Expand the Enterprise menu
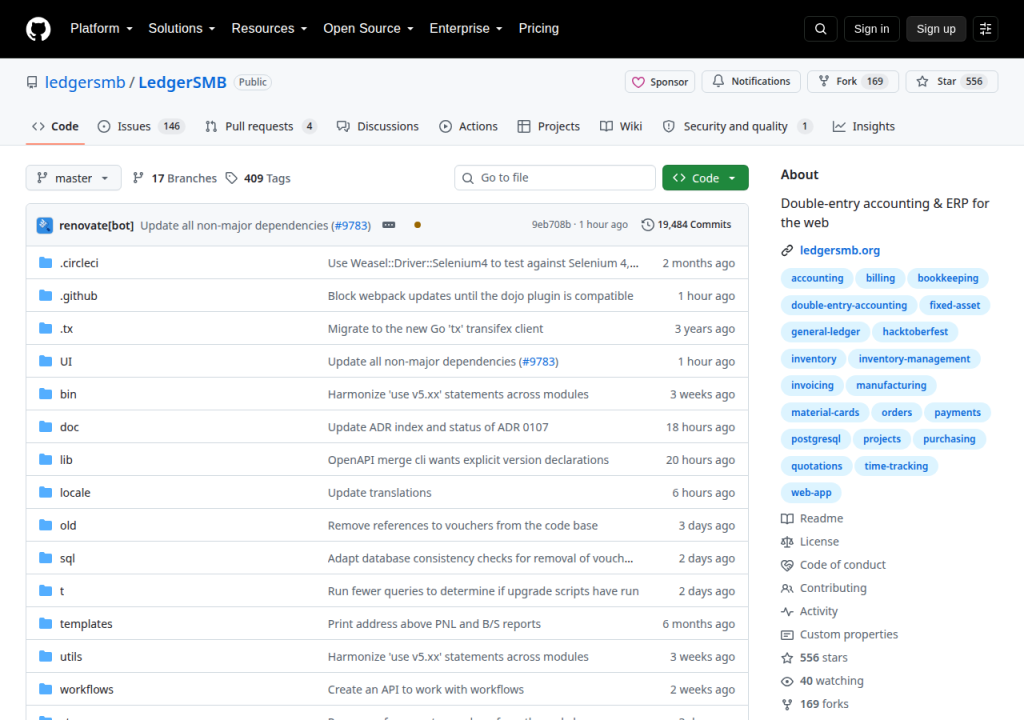1024x720 pixels. click(x=466, y=29)
